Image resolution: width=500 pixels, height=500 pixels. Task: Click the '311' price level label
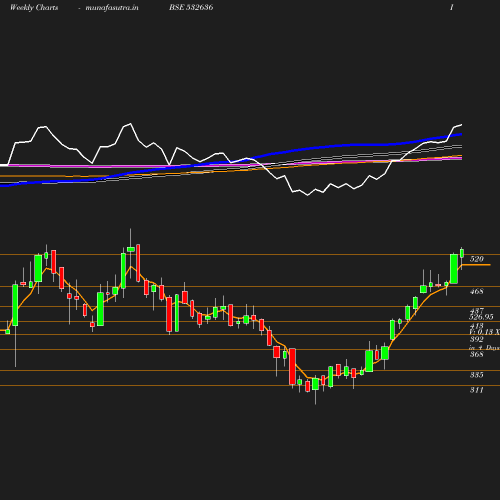[476, 390]
